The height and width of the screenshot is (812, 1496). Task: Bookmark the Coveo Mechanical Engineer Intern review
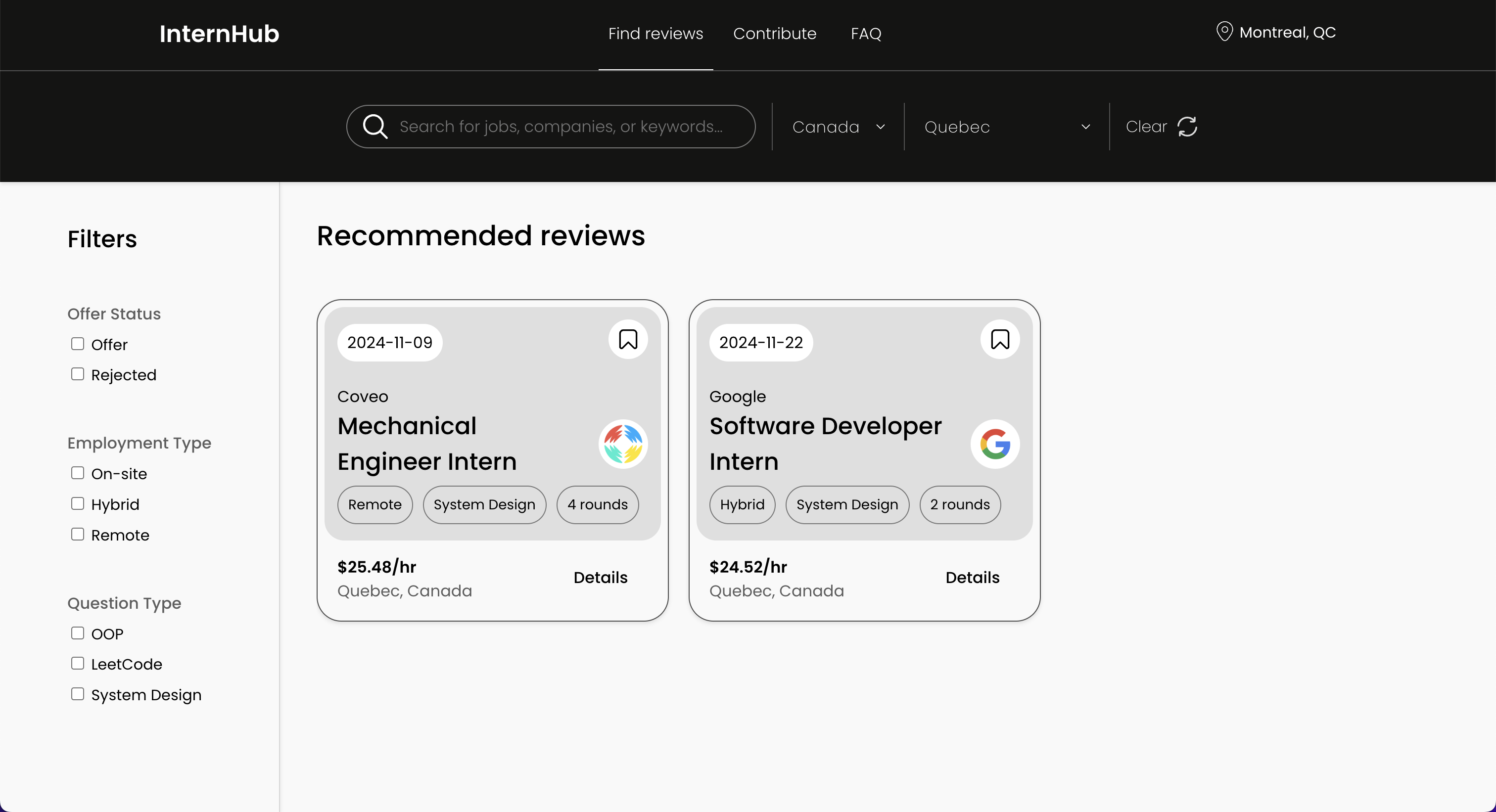[628, 340]
